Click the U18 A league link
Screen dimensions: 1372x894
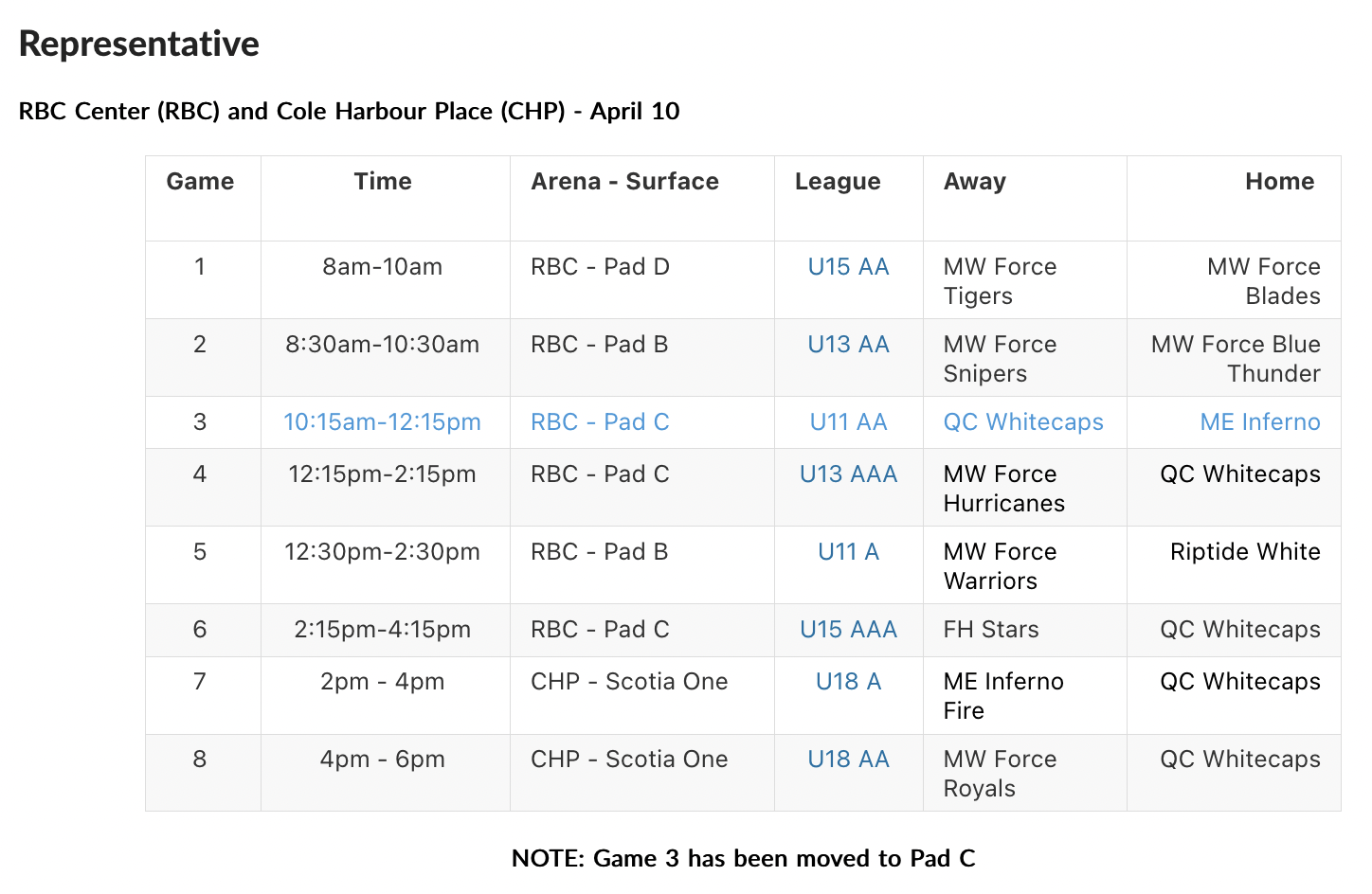(848, 682)
